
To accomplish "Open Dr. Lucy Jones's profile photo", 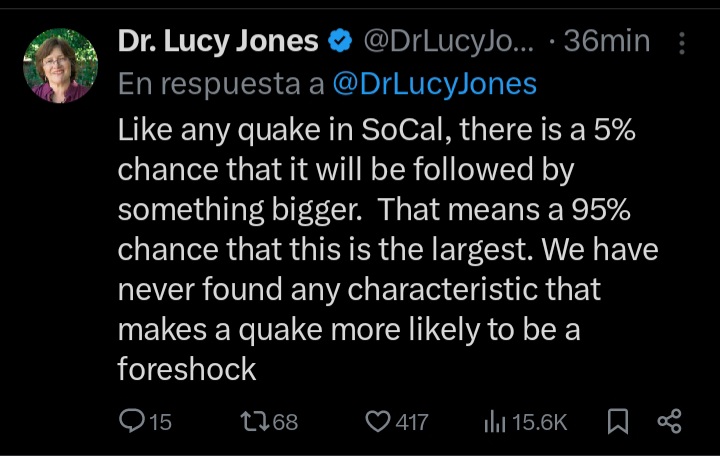I will pyautogui.click(x=60, y=65).
